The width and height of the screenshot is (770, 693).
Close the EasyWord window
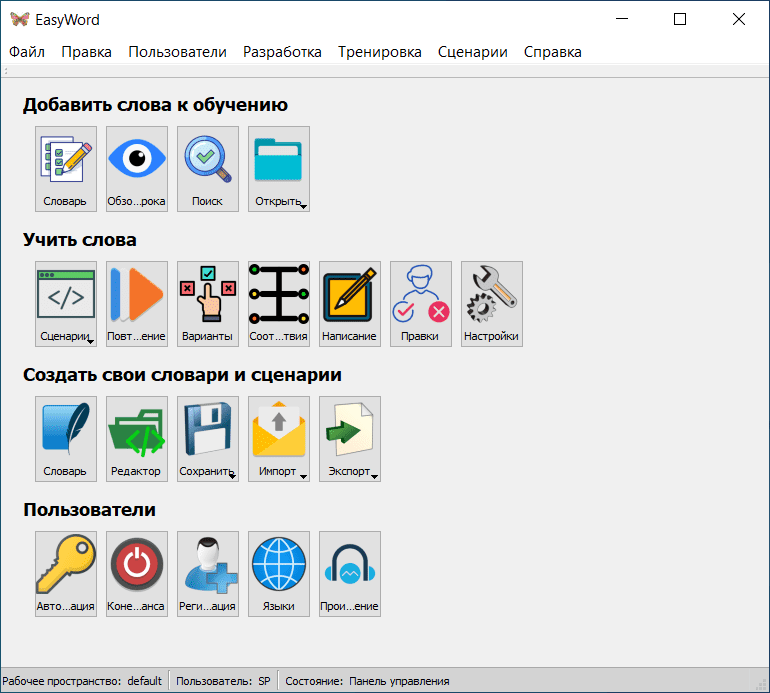(x=739, y=19)
